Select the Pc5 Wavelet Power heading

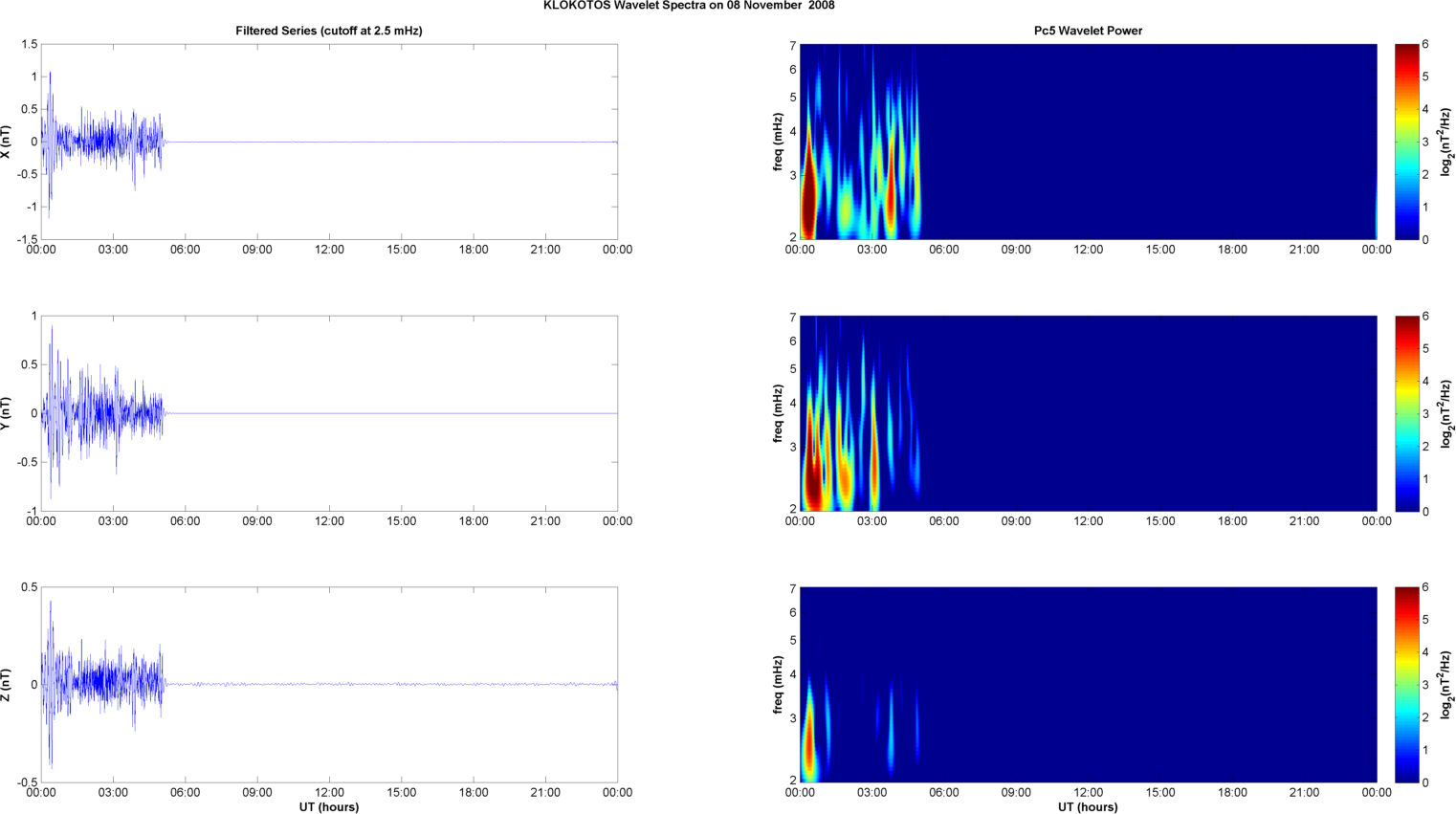point(1088,31)
